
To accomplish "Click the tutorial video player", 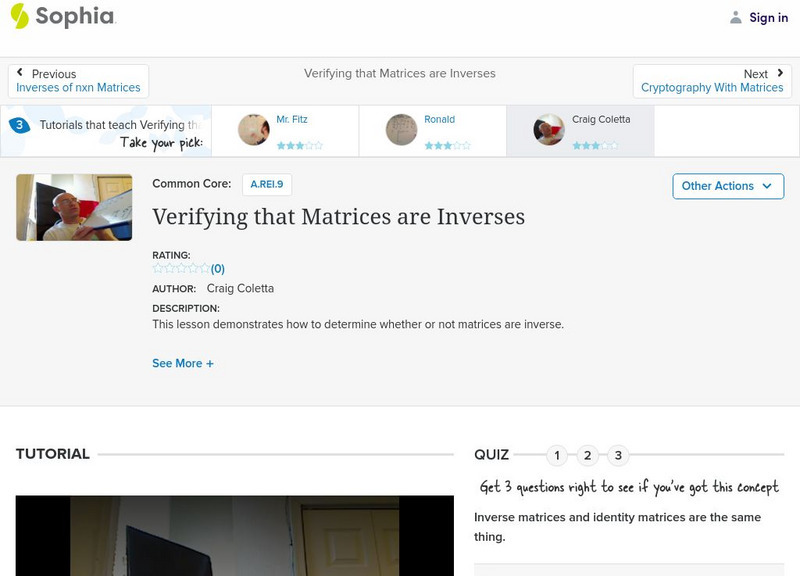I will coord(234,535).
